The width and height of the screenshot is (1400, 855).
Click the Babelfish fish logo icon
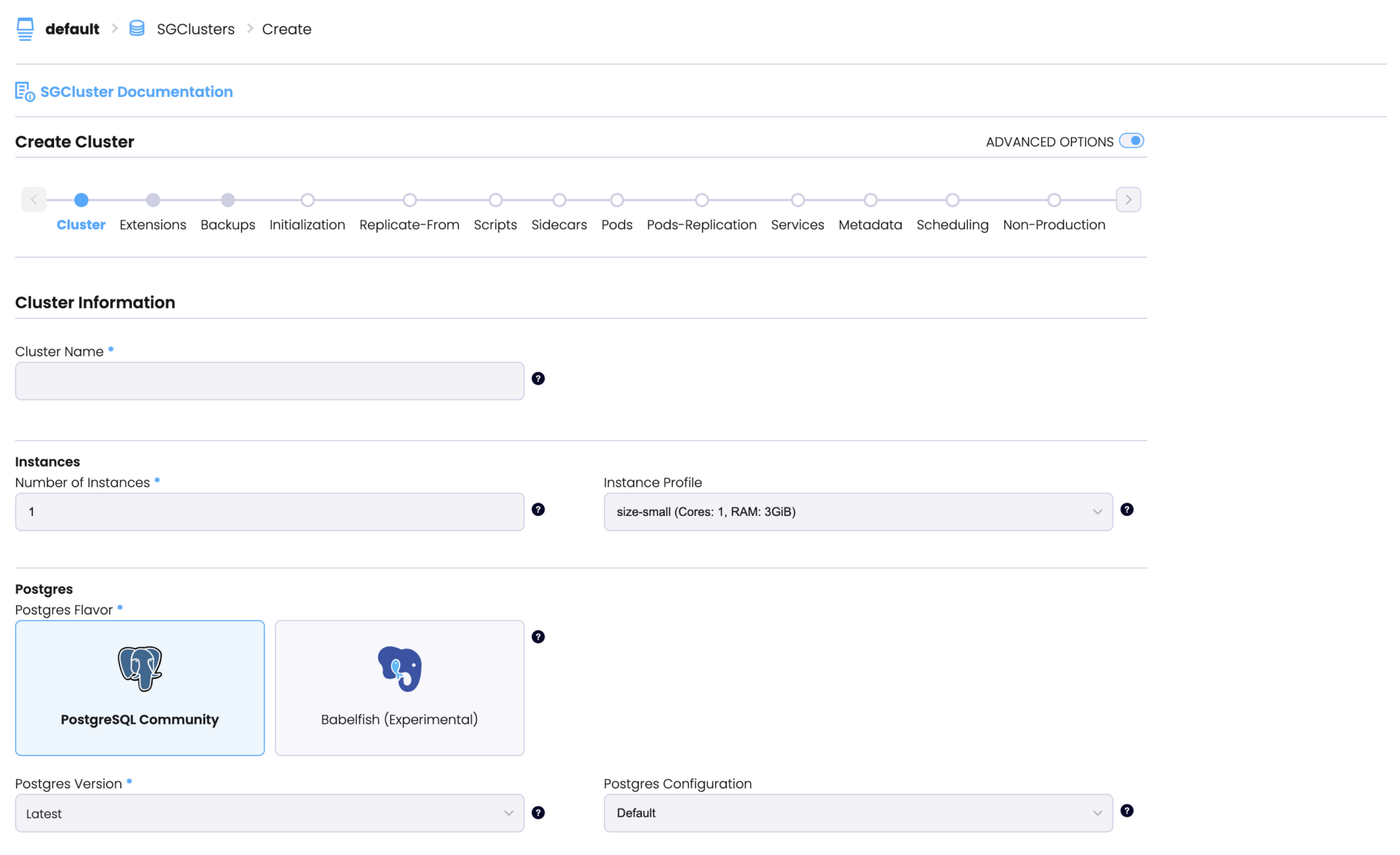coord(399,668)
